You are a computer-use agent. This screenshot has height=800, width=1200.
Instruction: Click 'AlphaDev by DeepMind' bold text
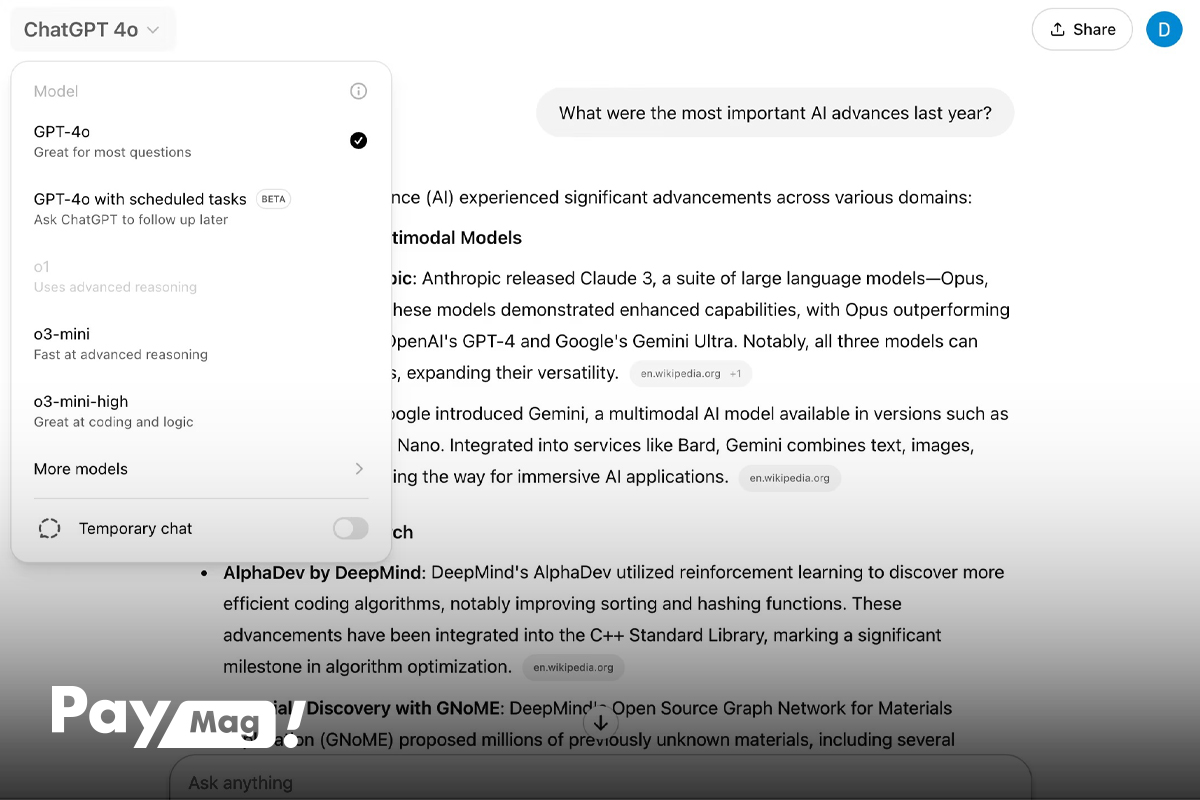tap(324, 573)
